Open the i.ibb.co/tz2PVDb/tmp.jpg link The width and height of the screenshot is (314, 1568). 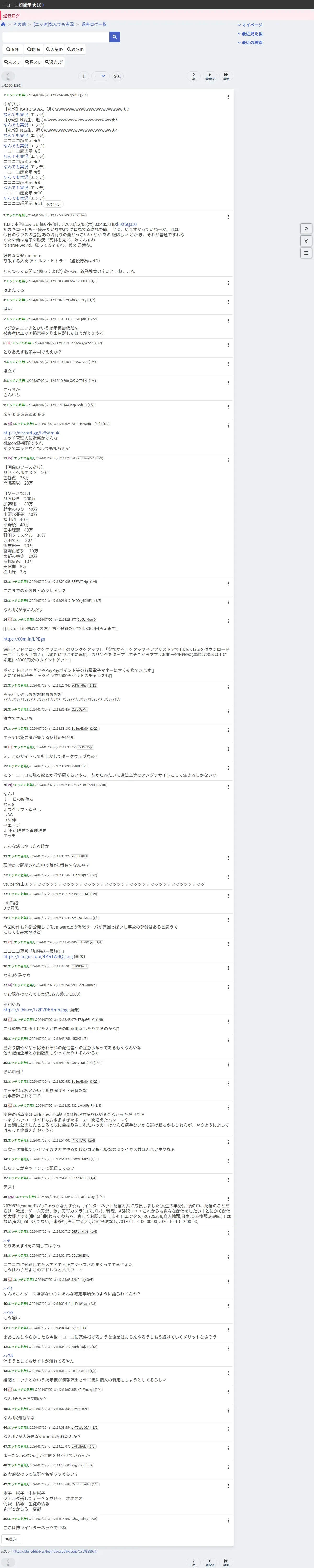(x=35, y=1010)
